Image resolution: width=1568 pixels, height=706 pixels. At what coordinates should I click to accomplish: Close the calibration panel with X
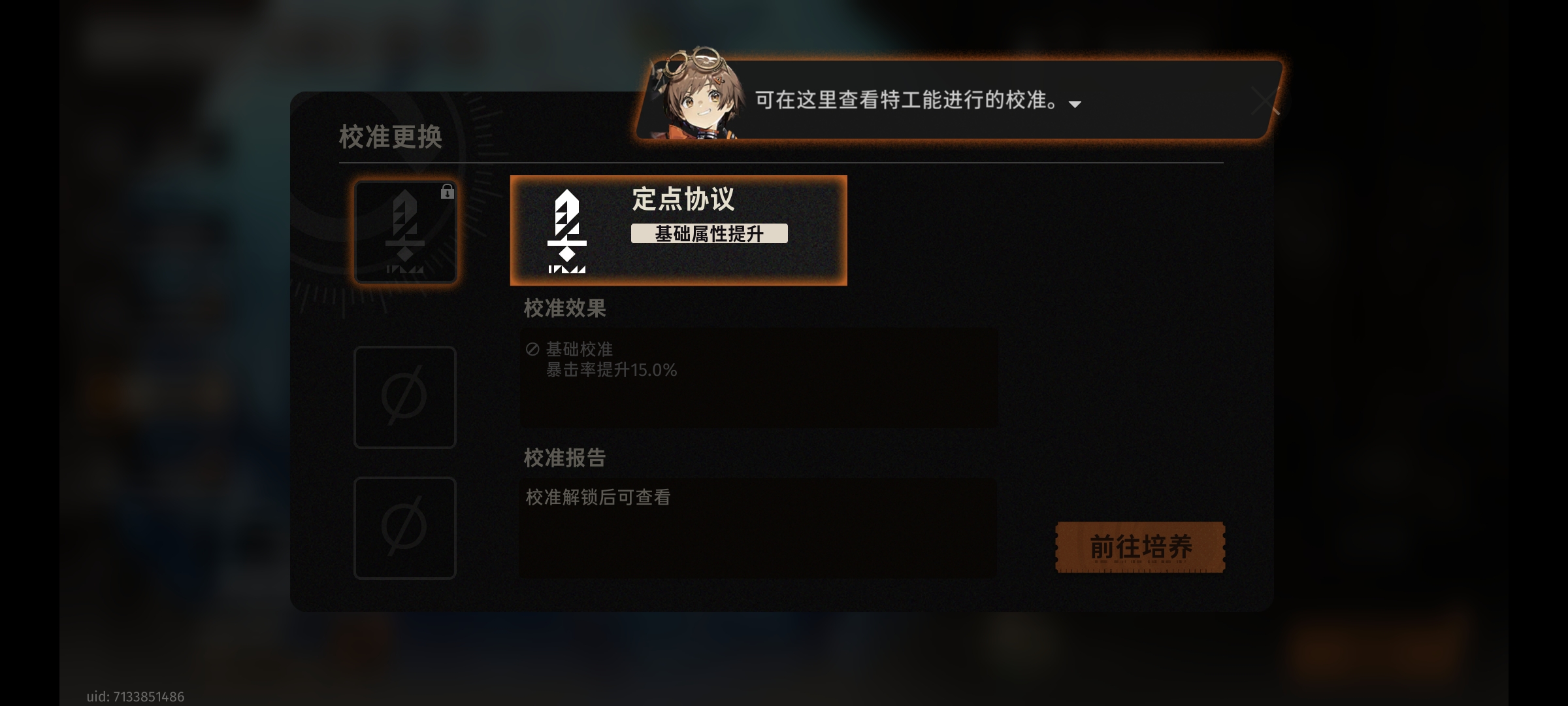click(1266, 101)
